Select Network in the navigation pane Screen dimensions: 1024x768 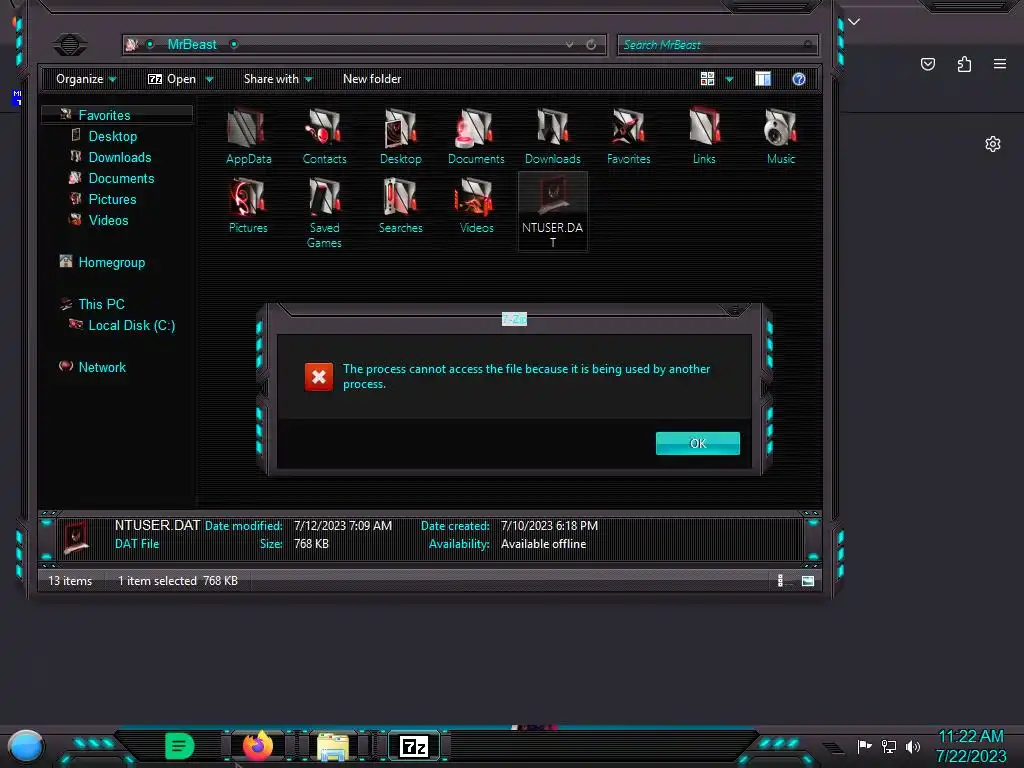point(102,367)
